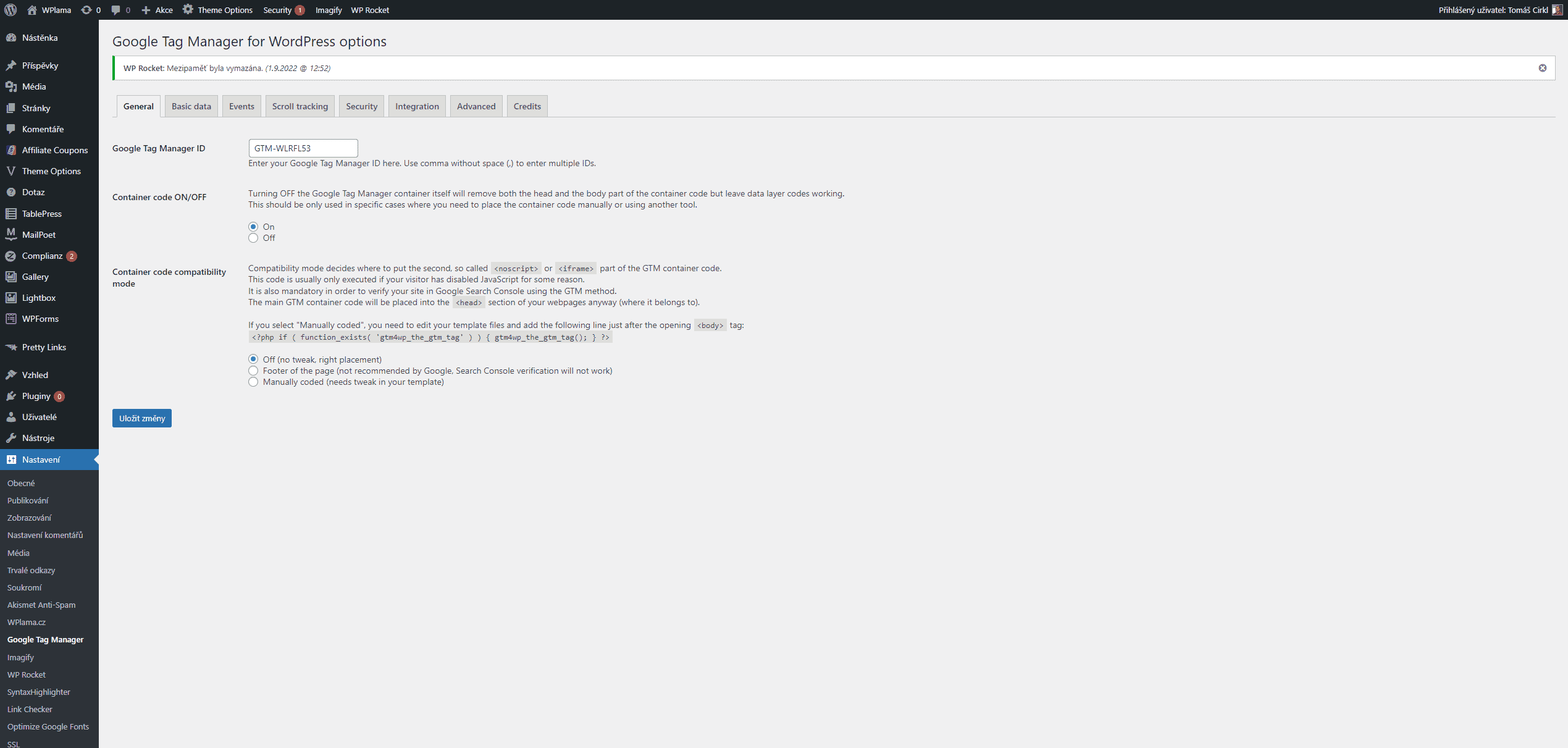Switch to the General tab

click(x=138, y=106)
